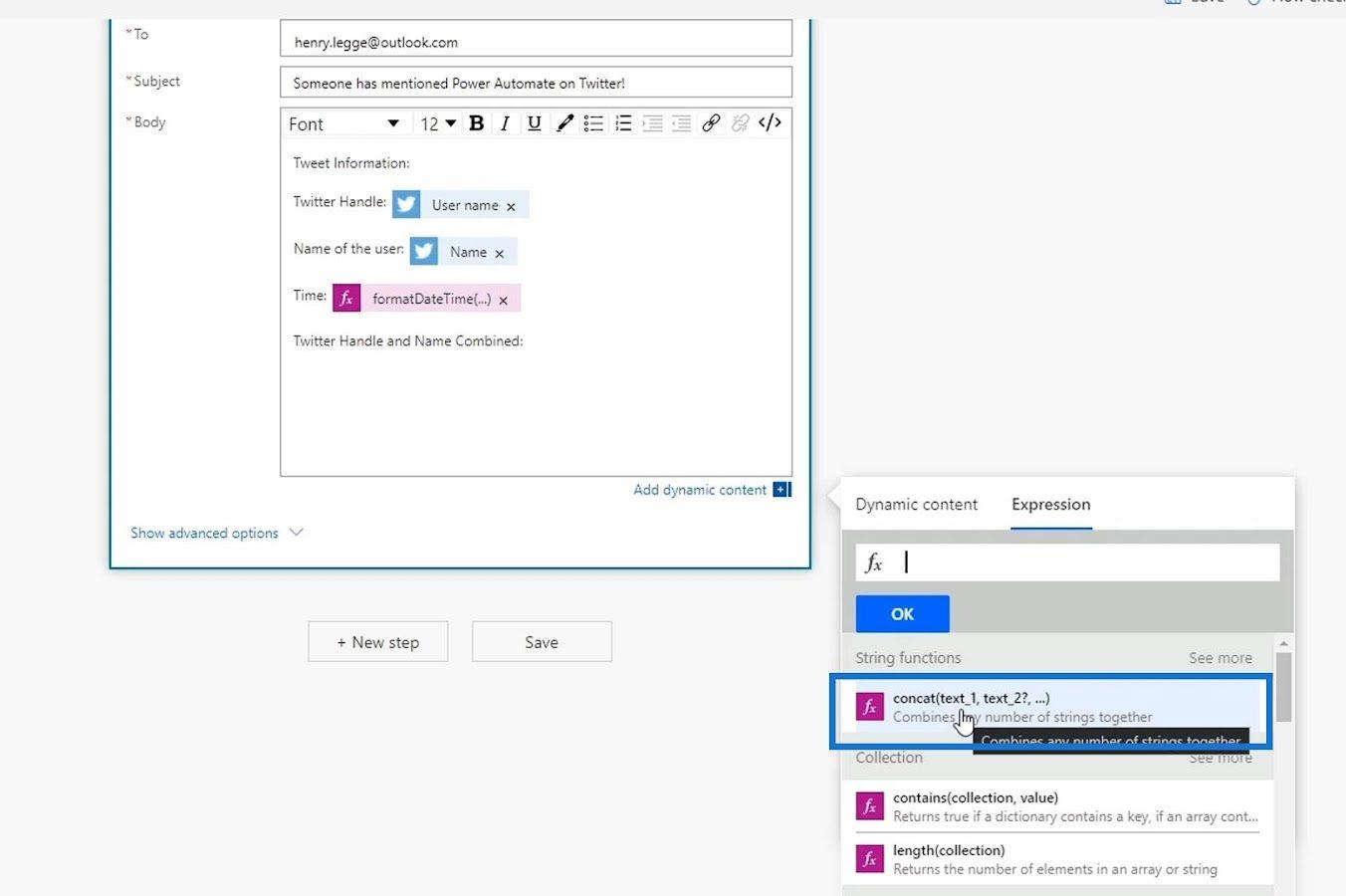Remove the formatDateTime expression token
This screenshot has width=1346, height=896.
point(504,301)
